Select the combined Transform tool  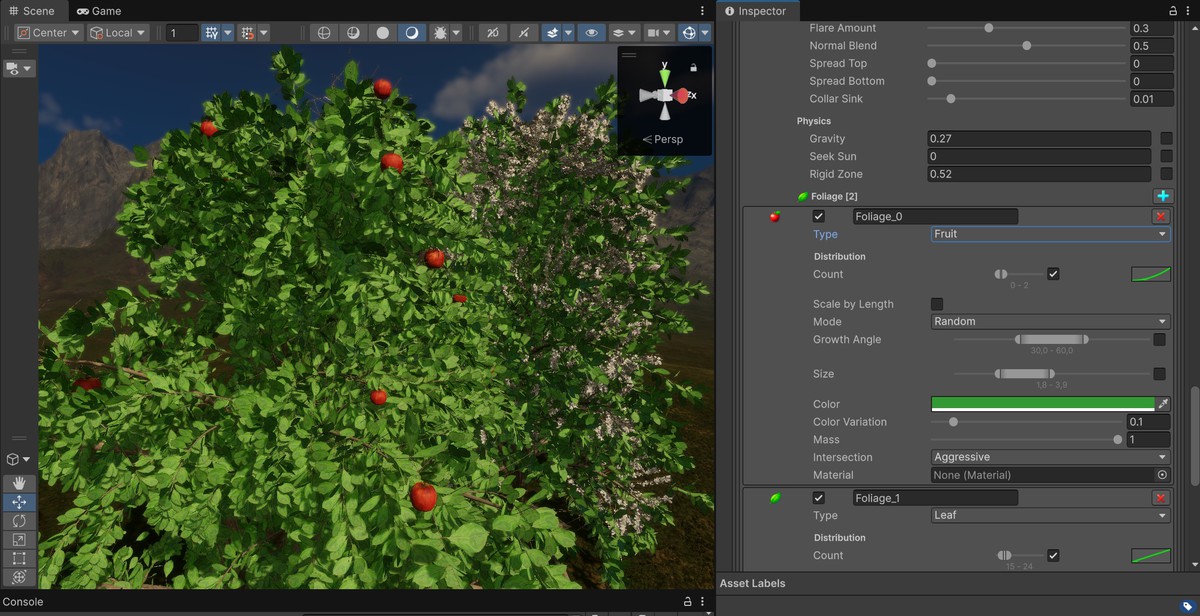point(19,577)
